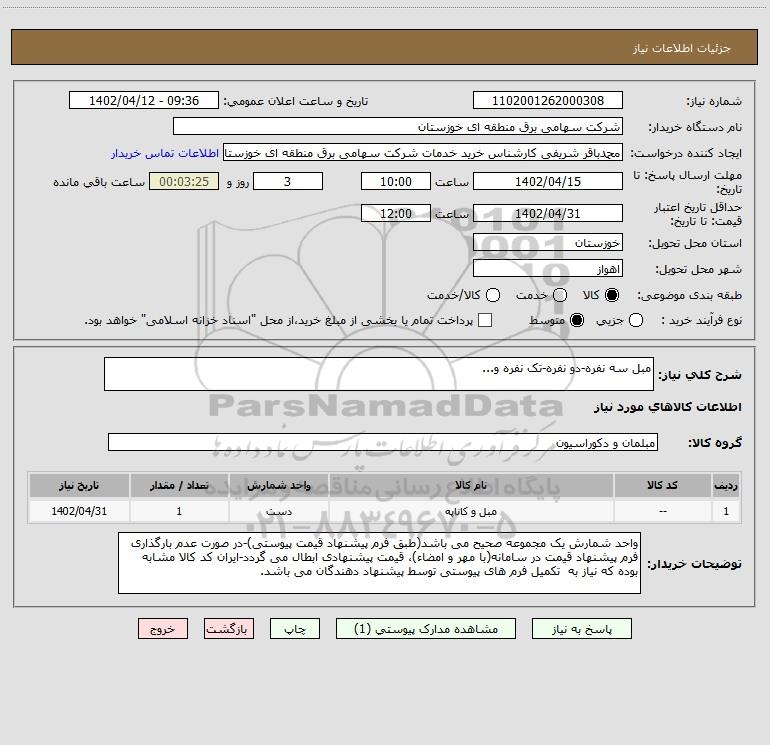Click the نام کالا column header
This screenshot has height=745, width=770.
click(x=470, y=485)
